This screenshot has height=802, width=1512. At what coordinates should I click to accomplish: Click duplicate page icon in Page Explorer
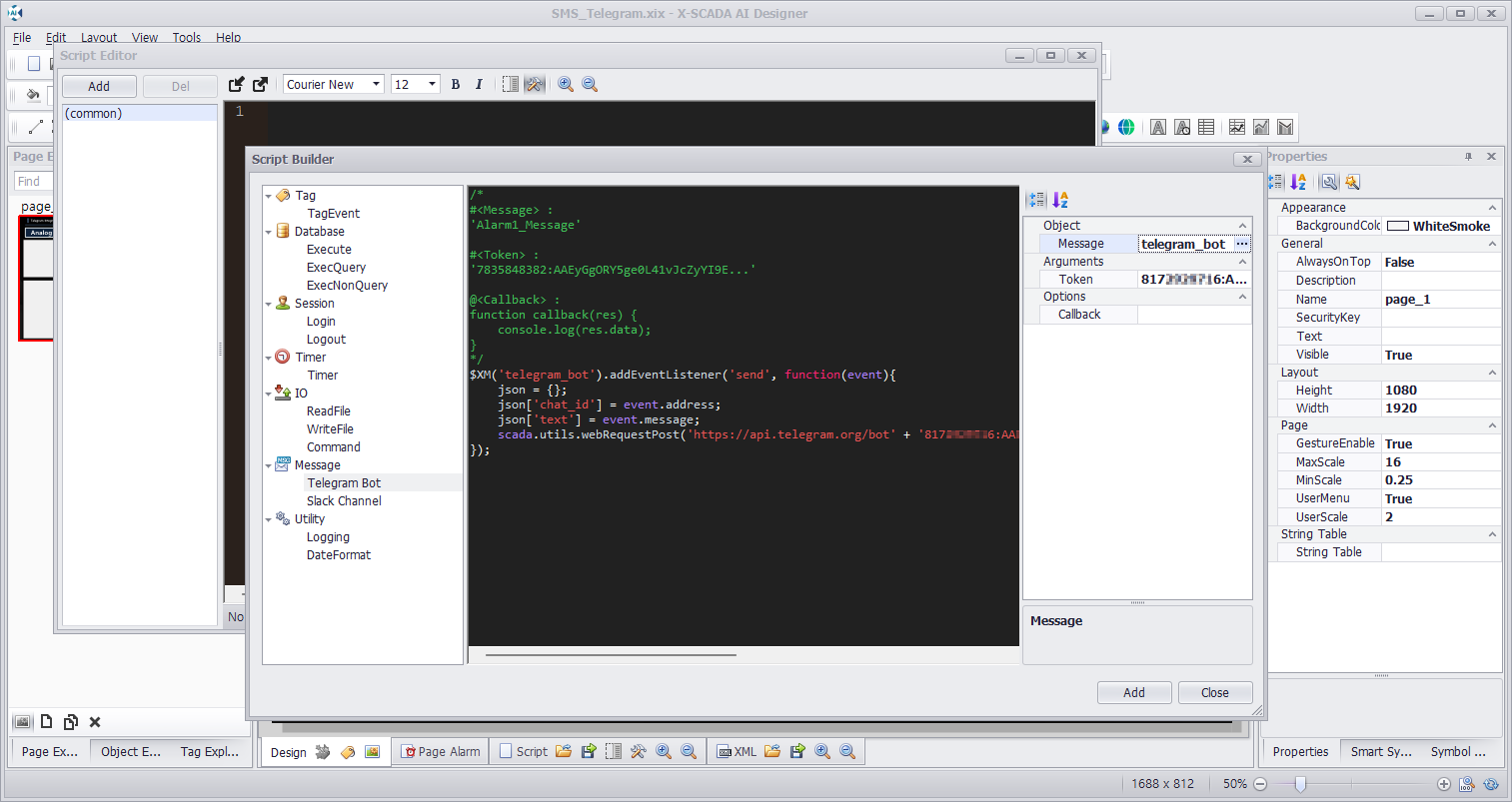pos(70,722)
